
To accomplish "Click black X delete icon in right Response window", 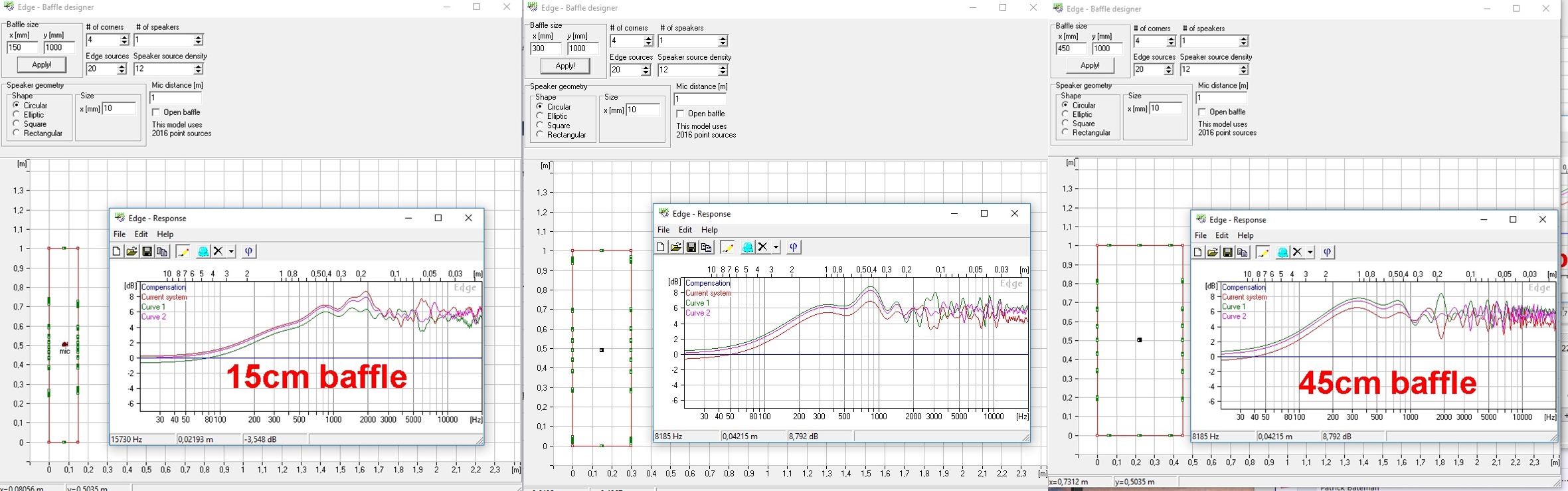I will [x=1297, y=252].
